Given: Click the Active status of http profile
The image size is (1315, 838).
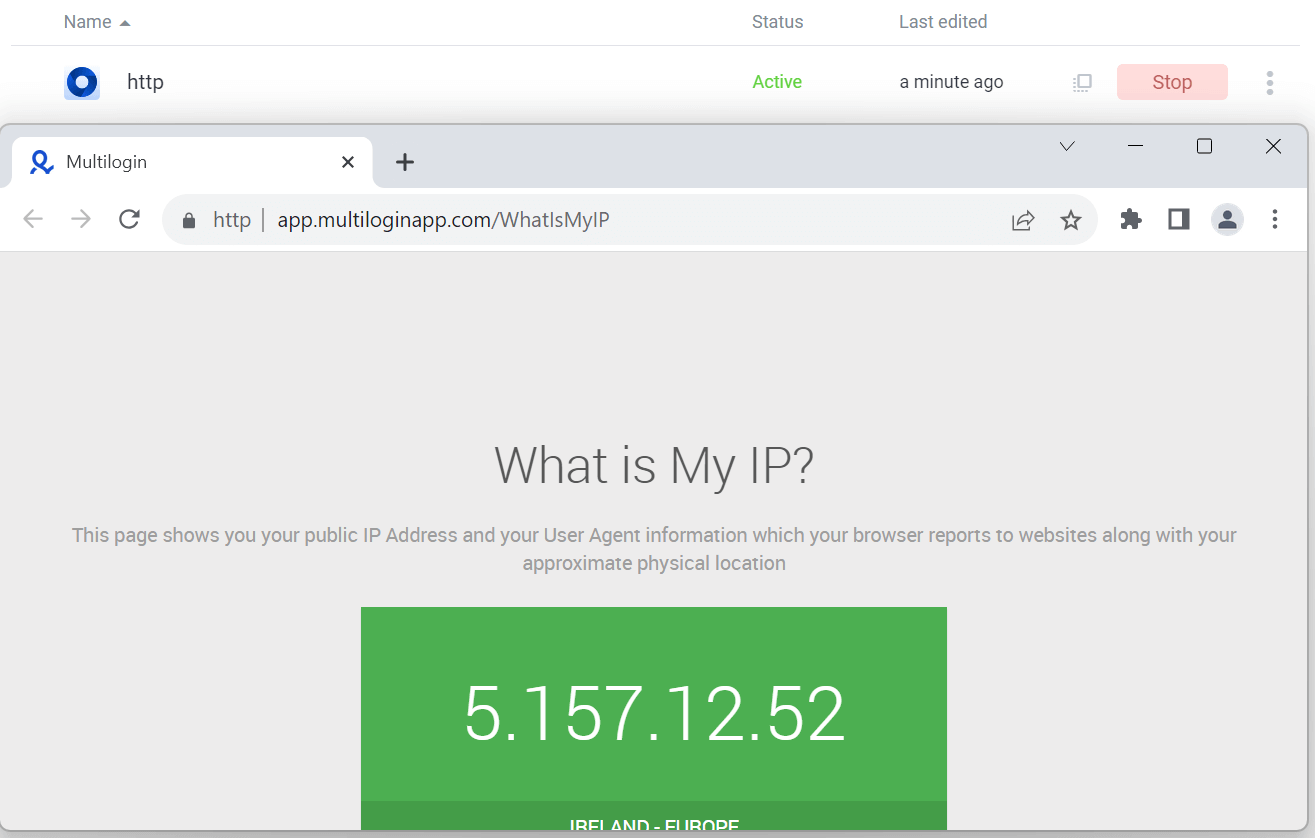Looking at the screenshot, I should point(777,82).
